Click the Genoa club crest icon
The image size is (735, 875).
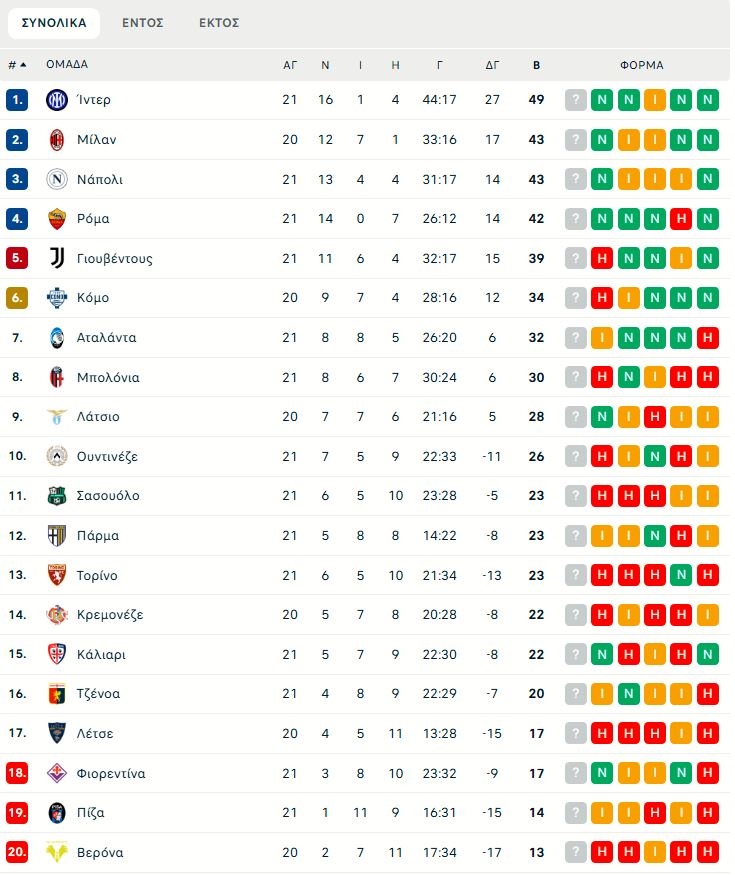coord(57,693)
